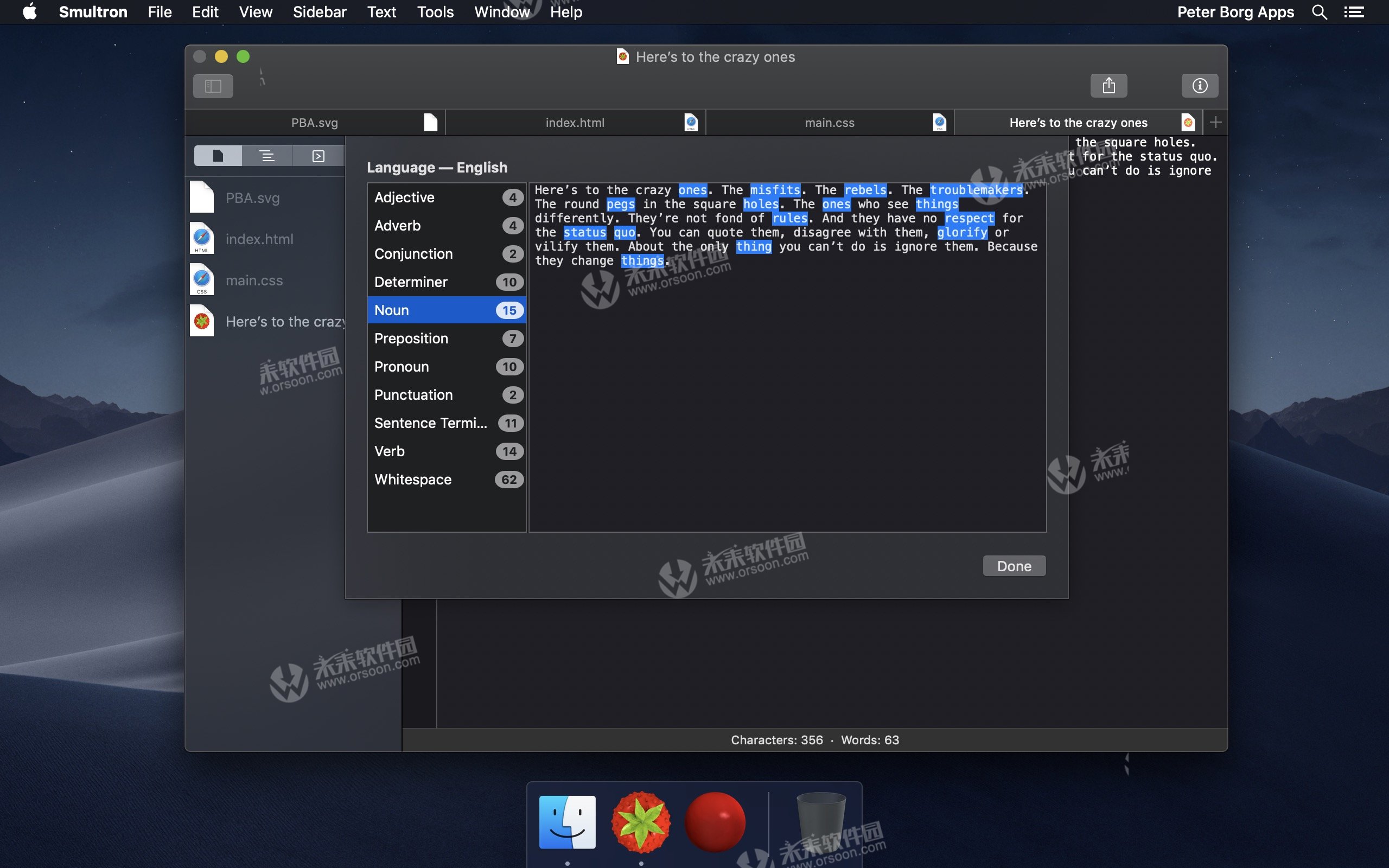Click the Share toolbar icon
Viewport: 1389px width, 868px height.
click(1108, 86)
